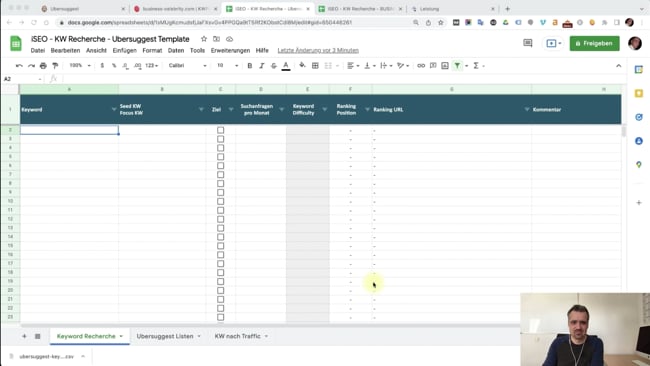Add a new sheet with plus icon
Viewport: 650px width, 366px height.
(24, 336)
